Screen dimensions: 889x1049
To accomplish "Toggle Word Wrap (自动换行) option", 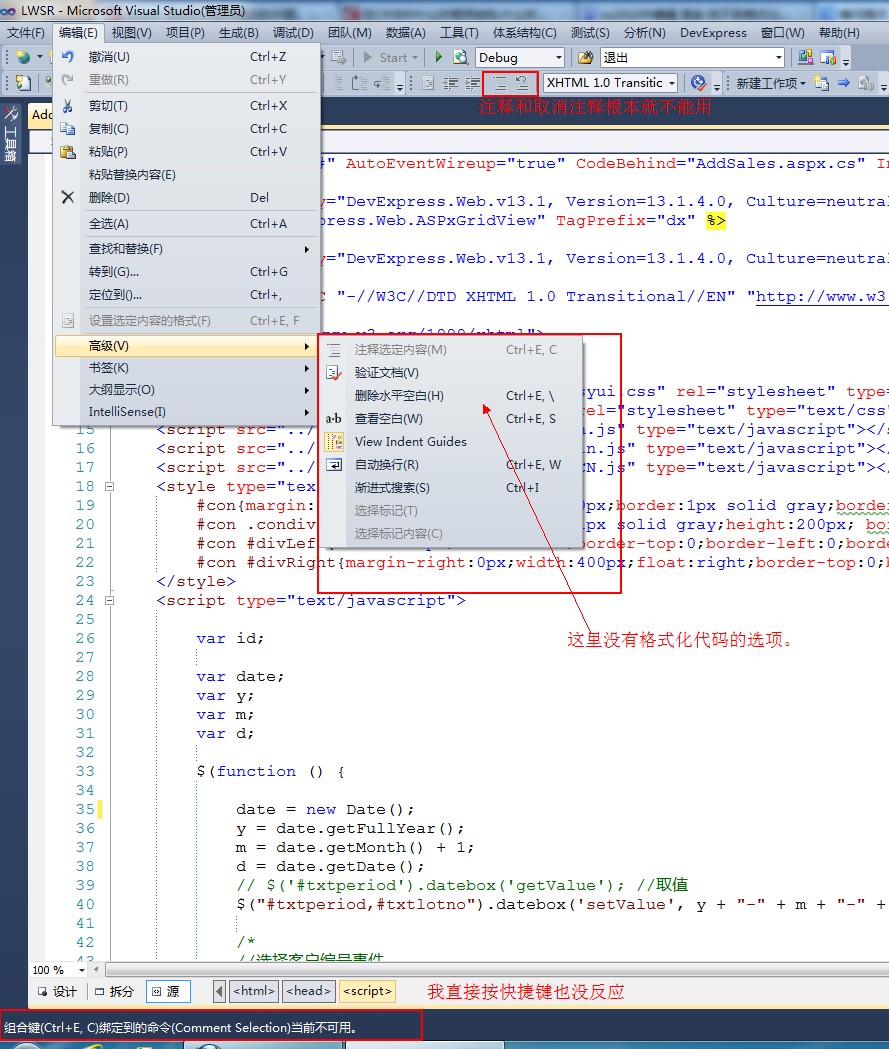I will coord(387,464).
